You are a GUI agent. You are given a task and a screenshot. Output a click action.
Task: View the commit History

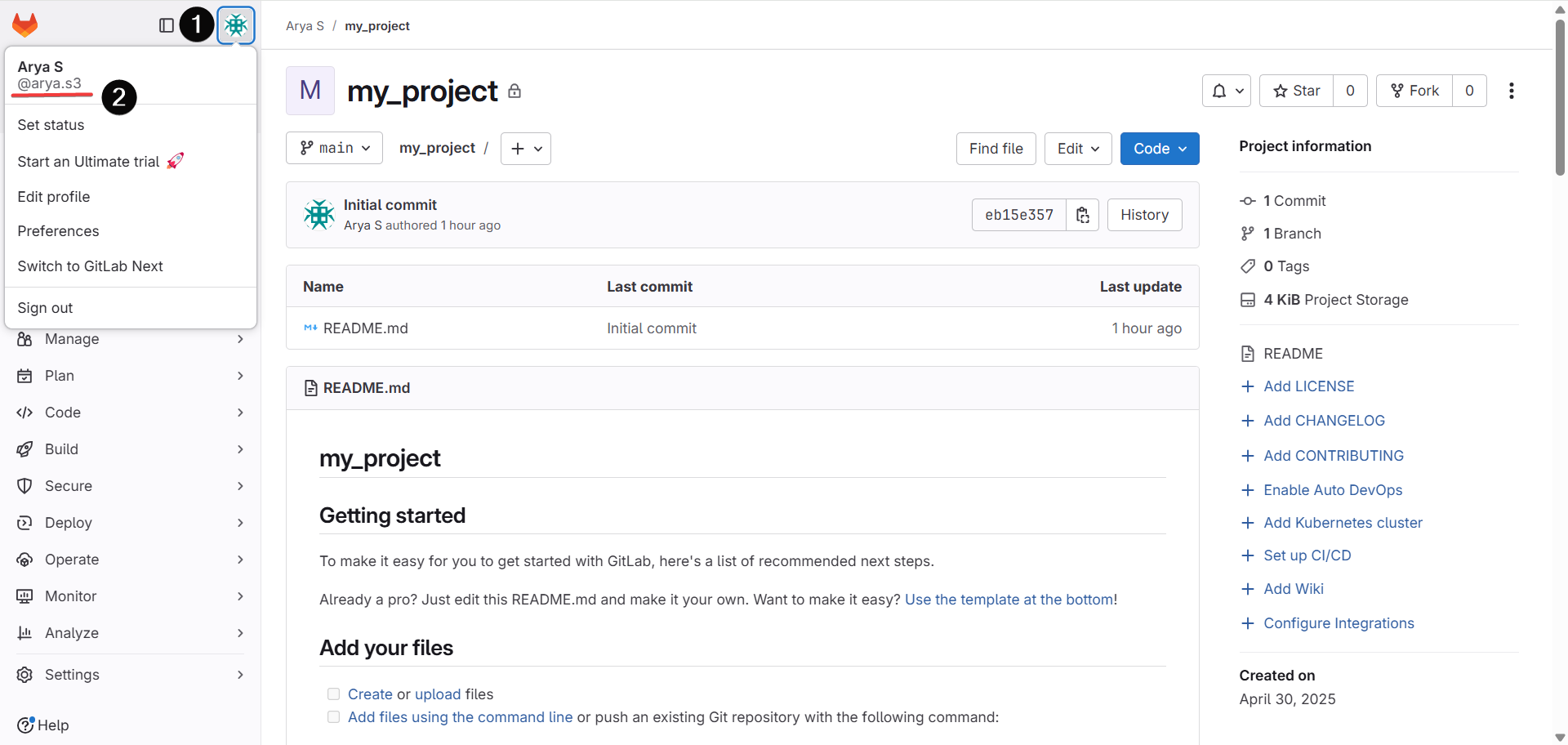pos(1144,214)
